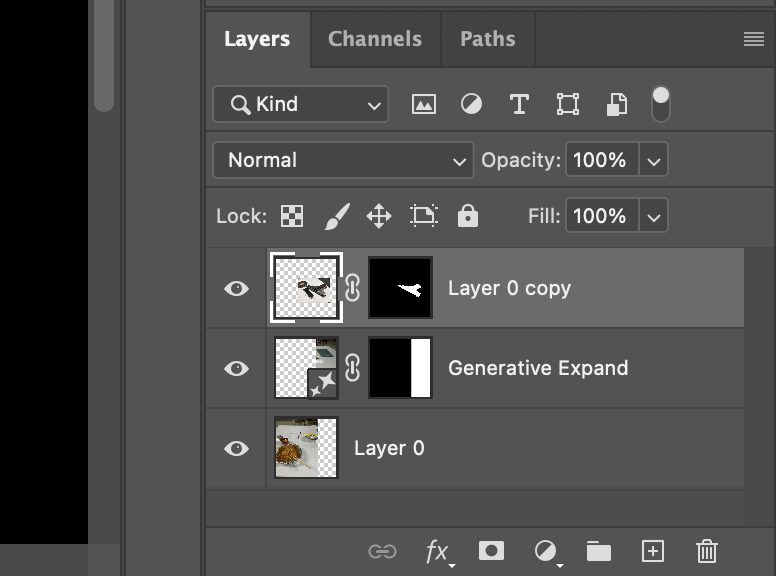
Task: Select Layer 0 copy image thumbnail
Action: click(306, 288)
